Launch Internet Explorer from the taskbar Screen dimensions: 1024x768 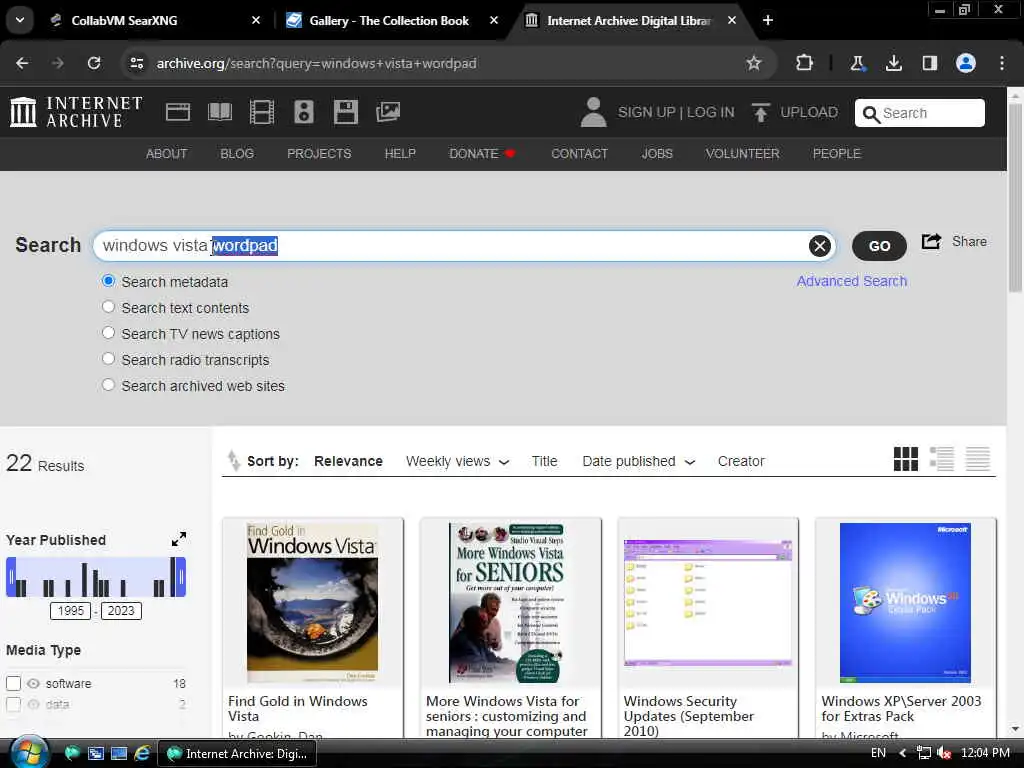(x=142, y=754)
